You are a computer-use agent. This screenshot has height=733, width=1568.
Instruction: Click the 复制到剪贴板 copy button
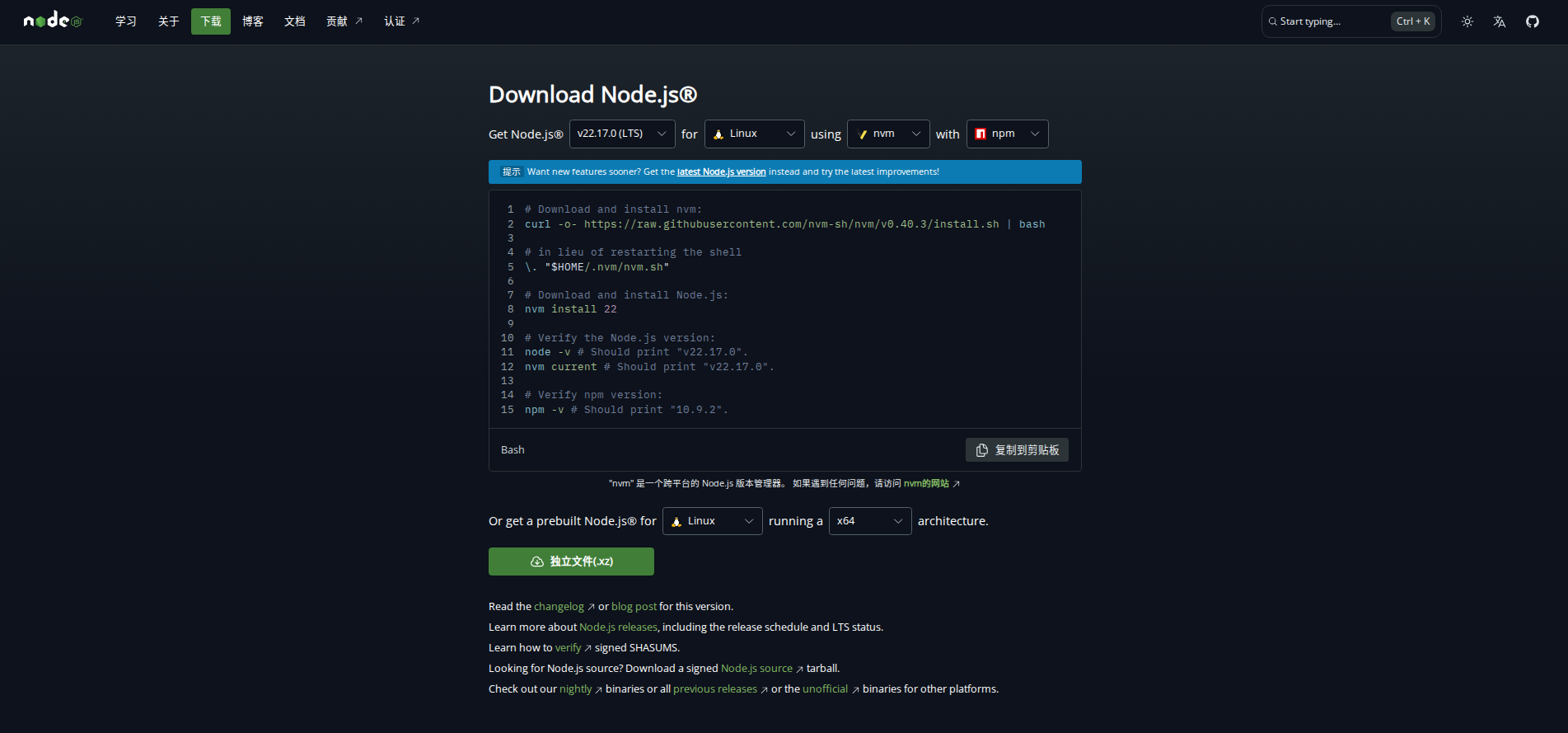(x=1017, y=450)
